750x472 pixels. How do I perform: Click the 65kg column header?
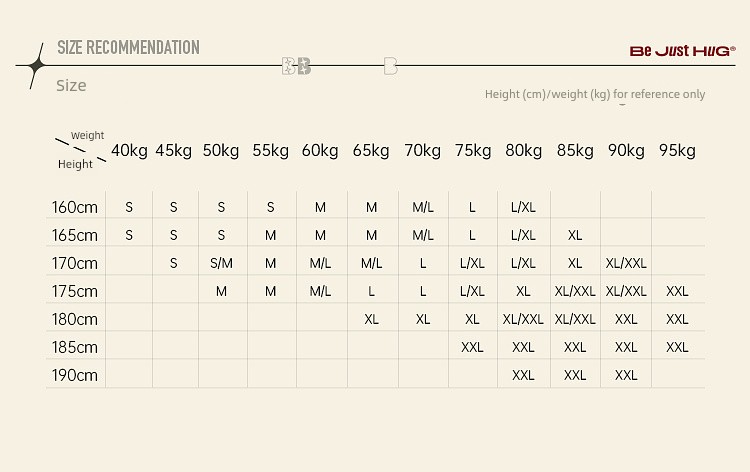click(371, 151)
